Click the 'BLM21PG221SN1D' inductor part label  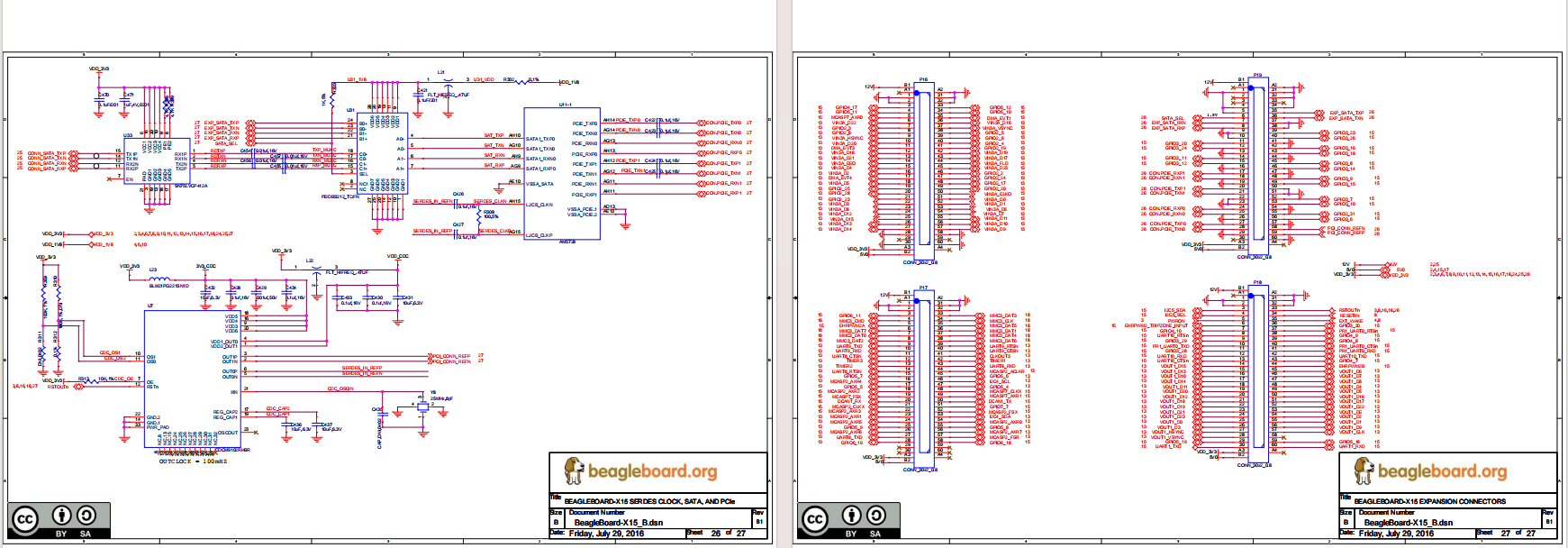pyautogui.click(x=169, y=287)
